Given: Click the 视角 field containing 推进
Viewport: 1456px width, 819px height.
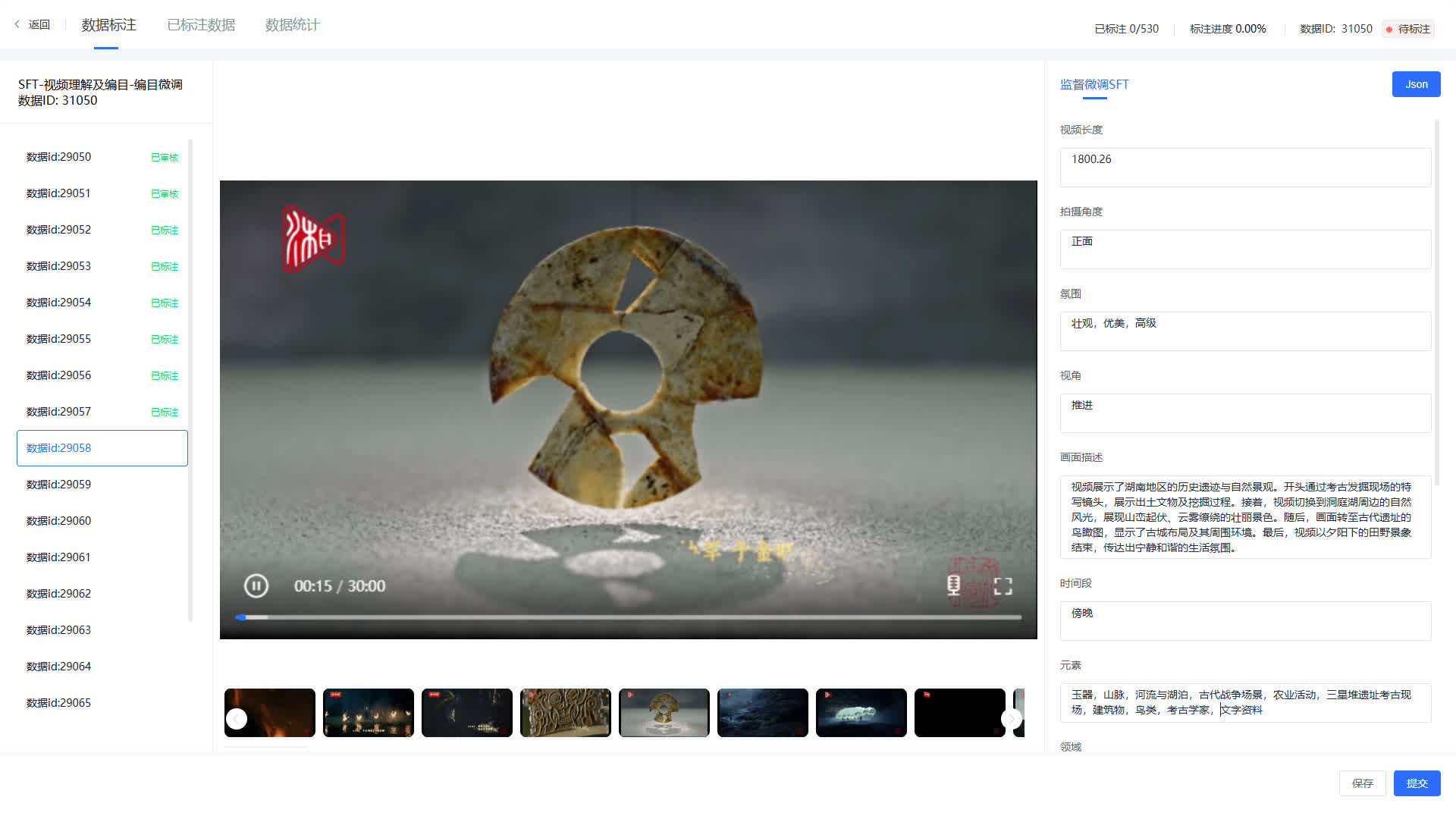Looking at the screenshot, I should coord(1245,413).
